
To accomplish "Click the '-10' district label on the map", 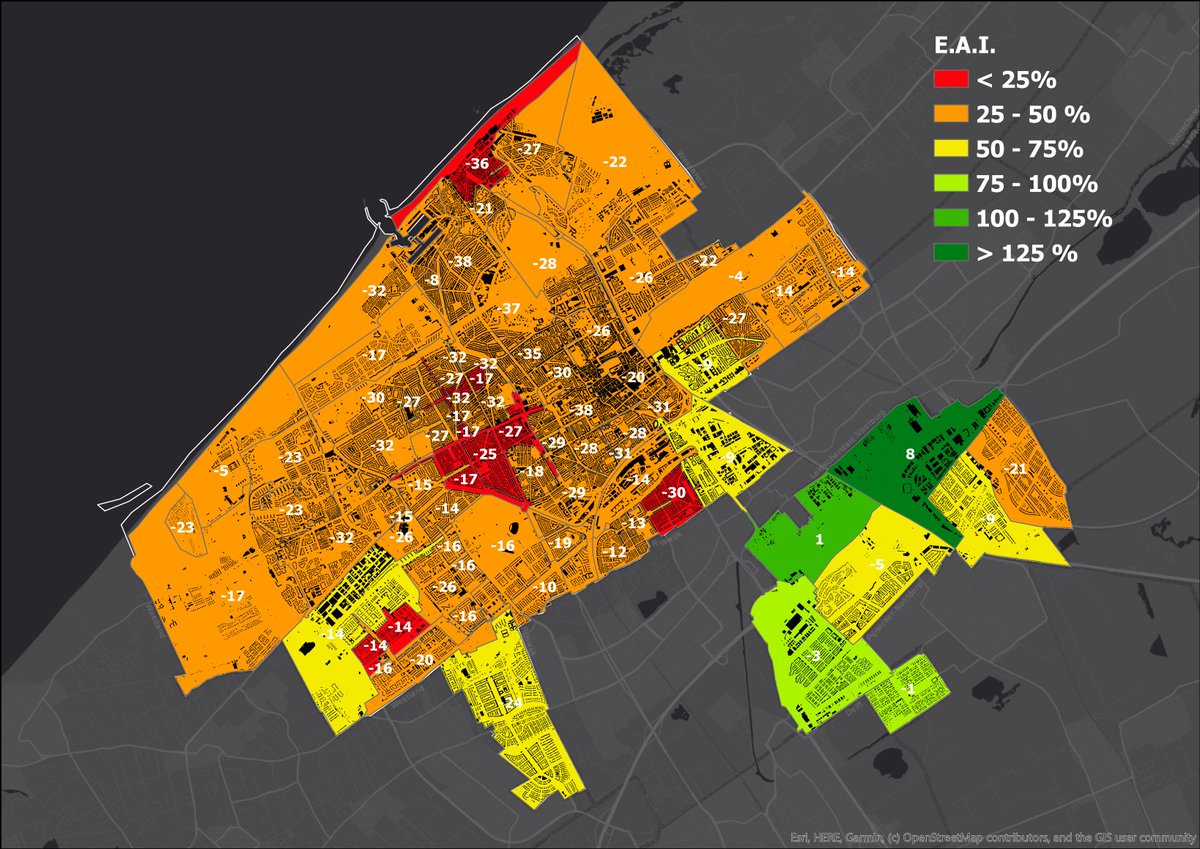I will tap(544, 586).
